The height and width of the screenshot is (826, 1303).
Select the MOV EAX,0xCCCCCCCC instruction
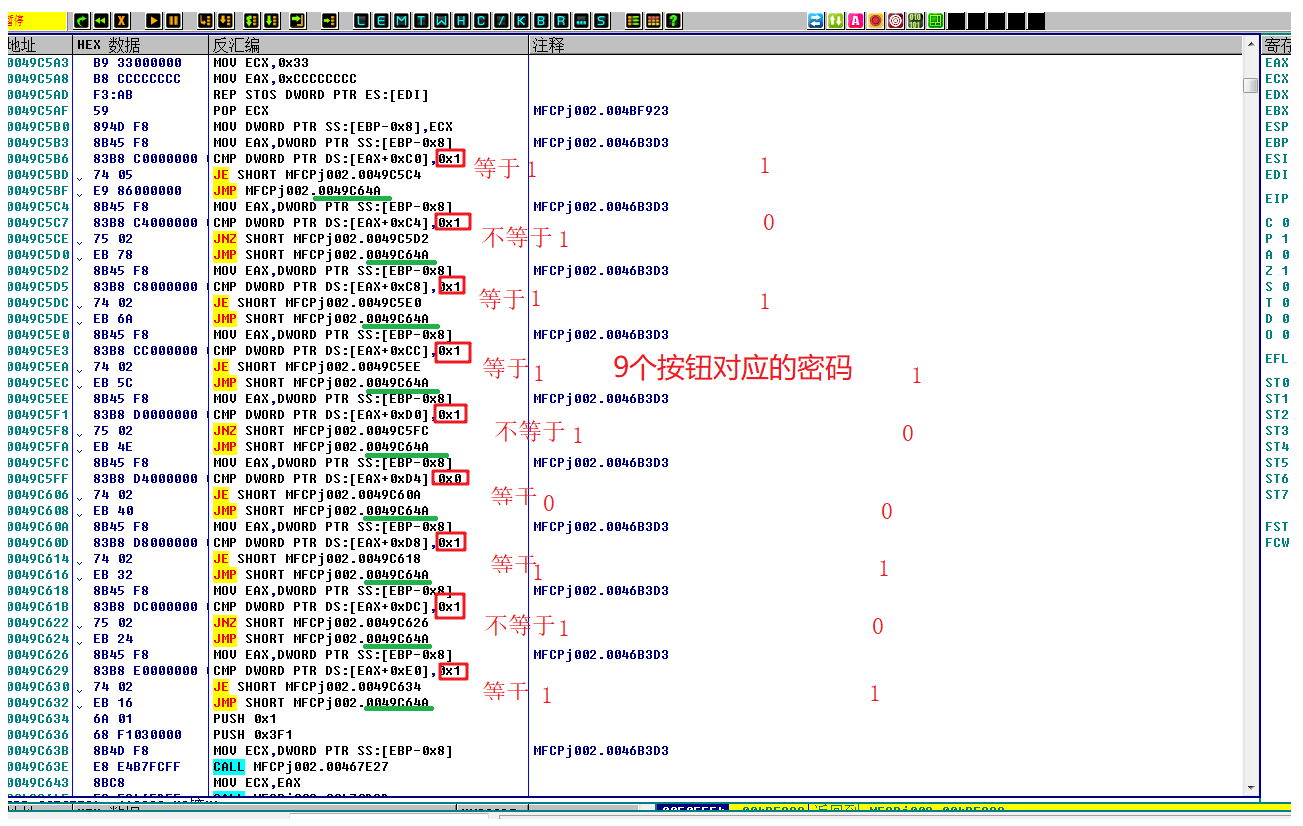click(x=285, y=78)
